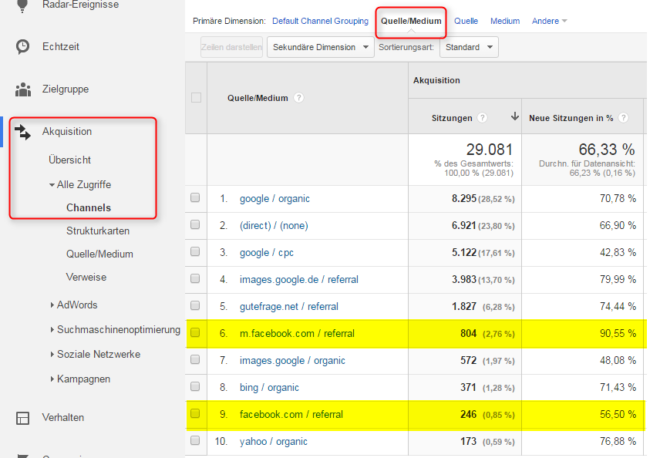The width and height of the screenshot is (660, 458).
Task: Switch to Quelle primary dimension
Action: click(466, 21)
